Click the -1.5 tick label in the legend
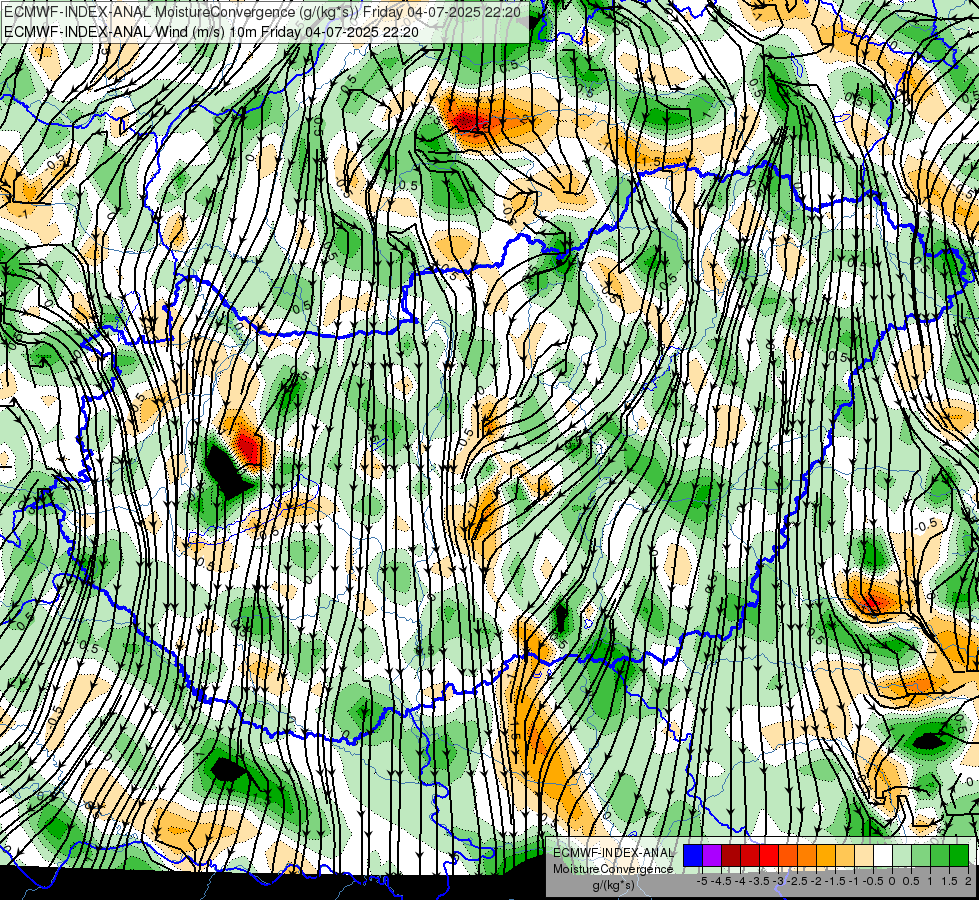Viewport: 979px width, 900px height. click(x=835, y=881)
